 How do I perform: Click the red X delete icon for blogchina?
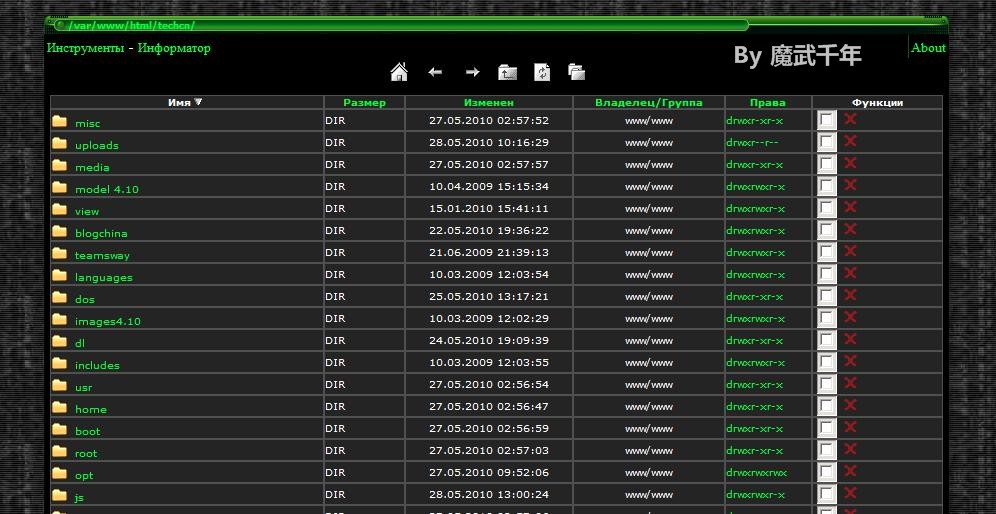coord(851,229)
